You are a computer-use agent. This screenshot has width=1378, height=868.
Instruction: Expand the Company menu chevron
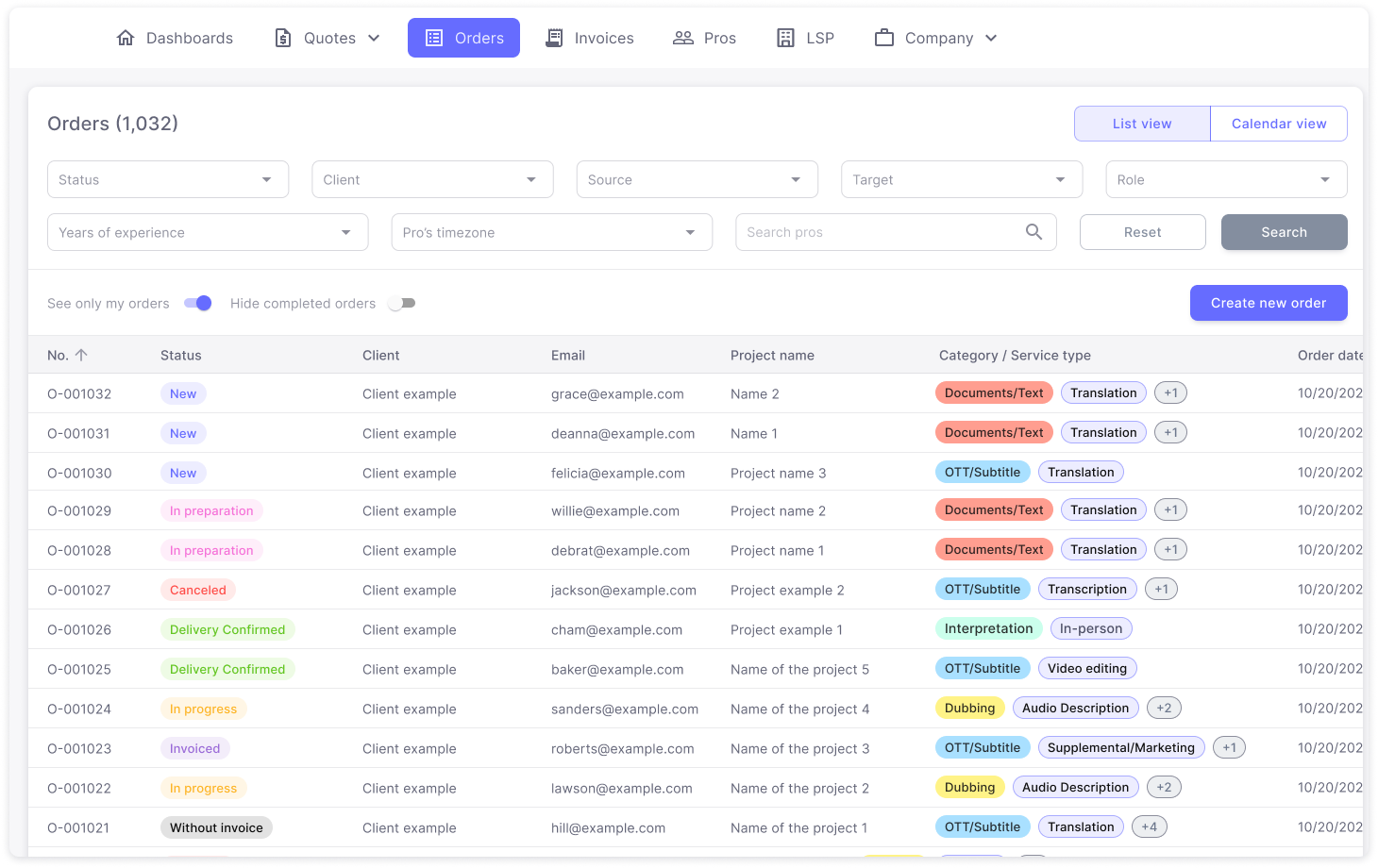[991, 38]
